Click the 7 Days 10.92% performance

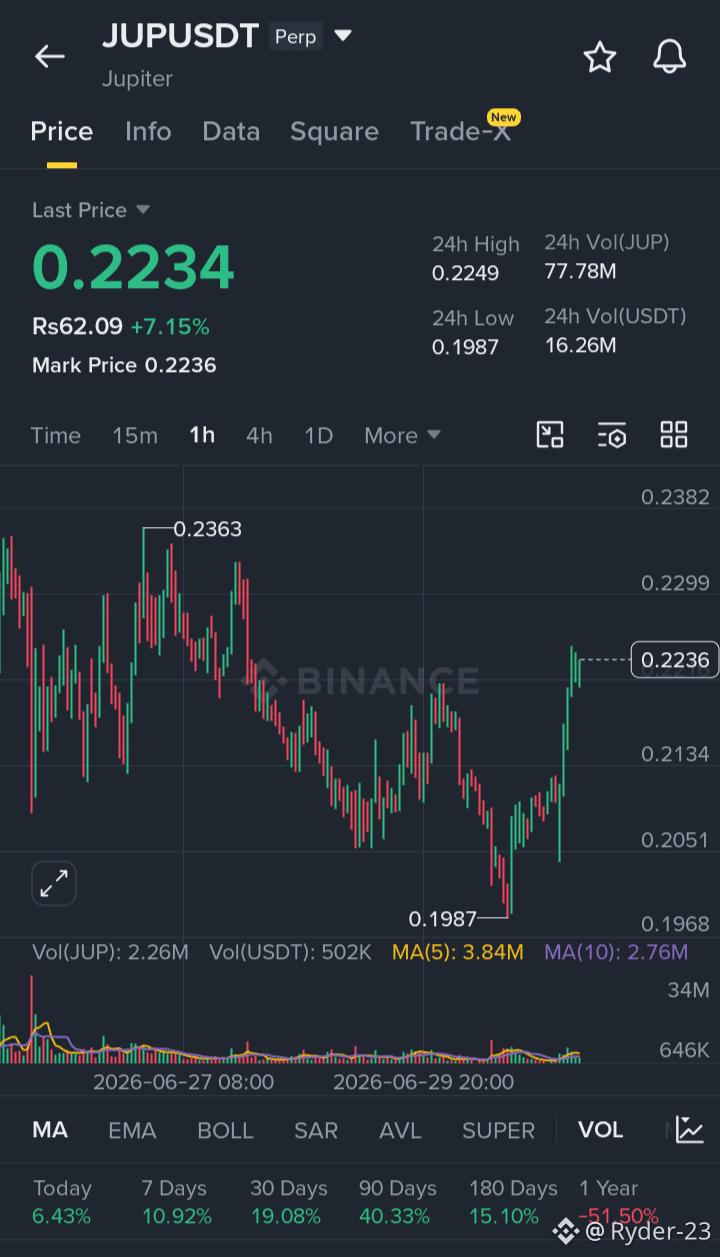(x=176, y=1202)
